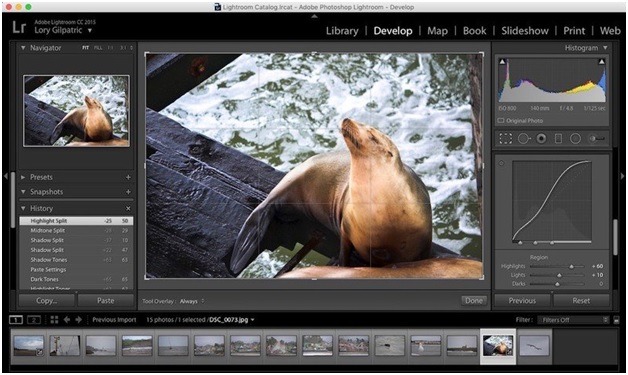Switch to the Print module

coord(574,31)
